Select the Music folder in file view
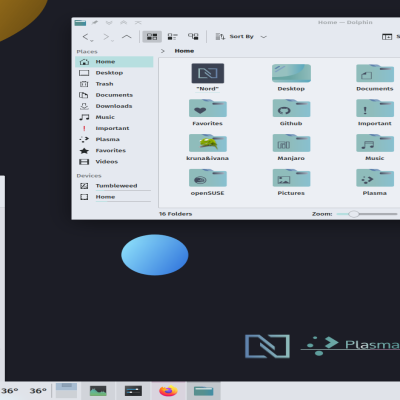 click(375, 143)
